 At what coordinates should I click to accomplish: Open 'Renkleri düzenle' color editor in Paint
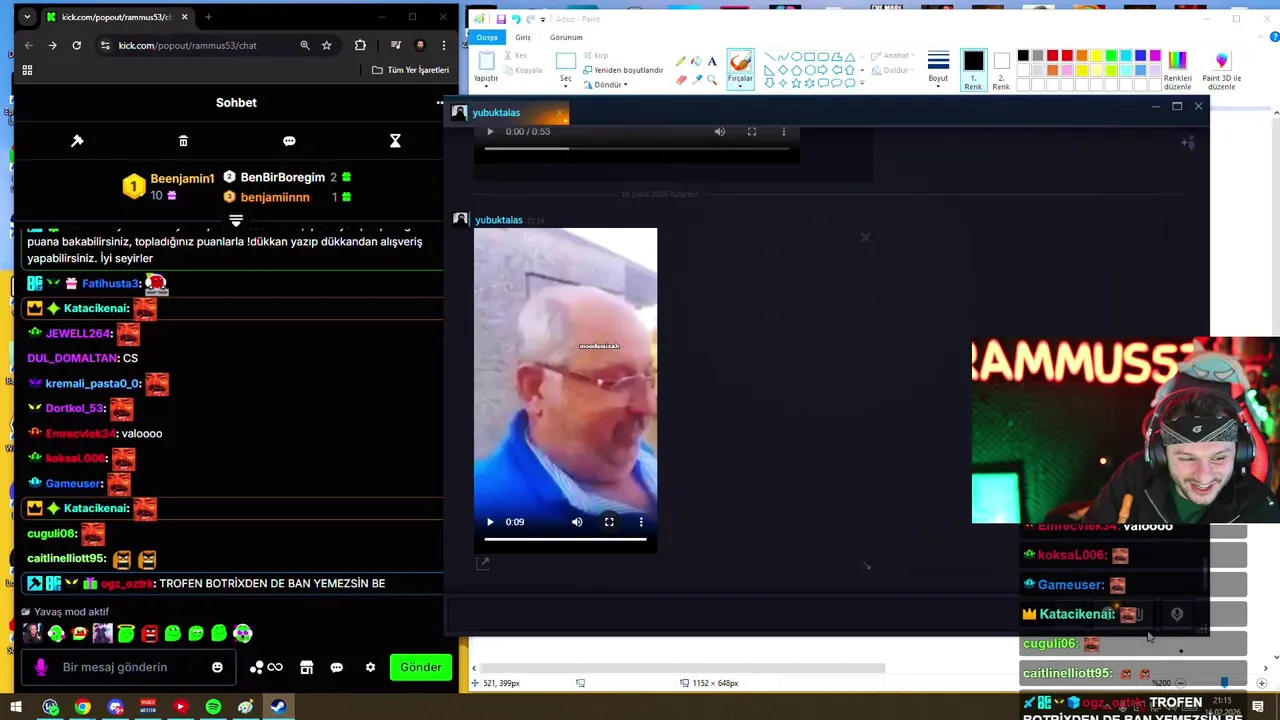[1177, 70]
